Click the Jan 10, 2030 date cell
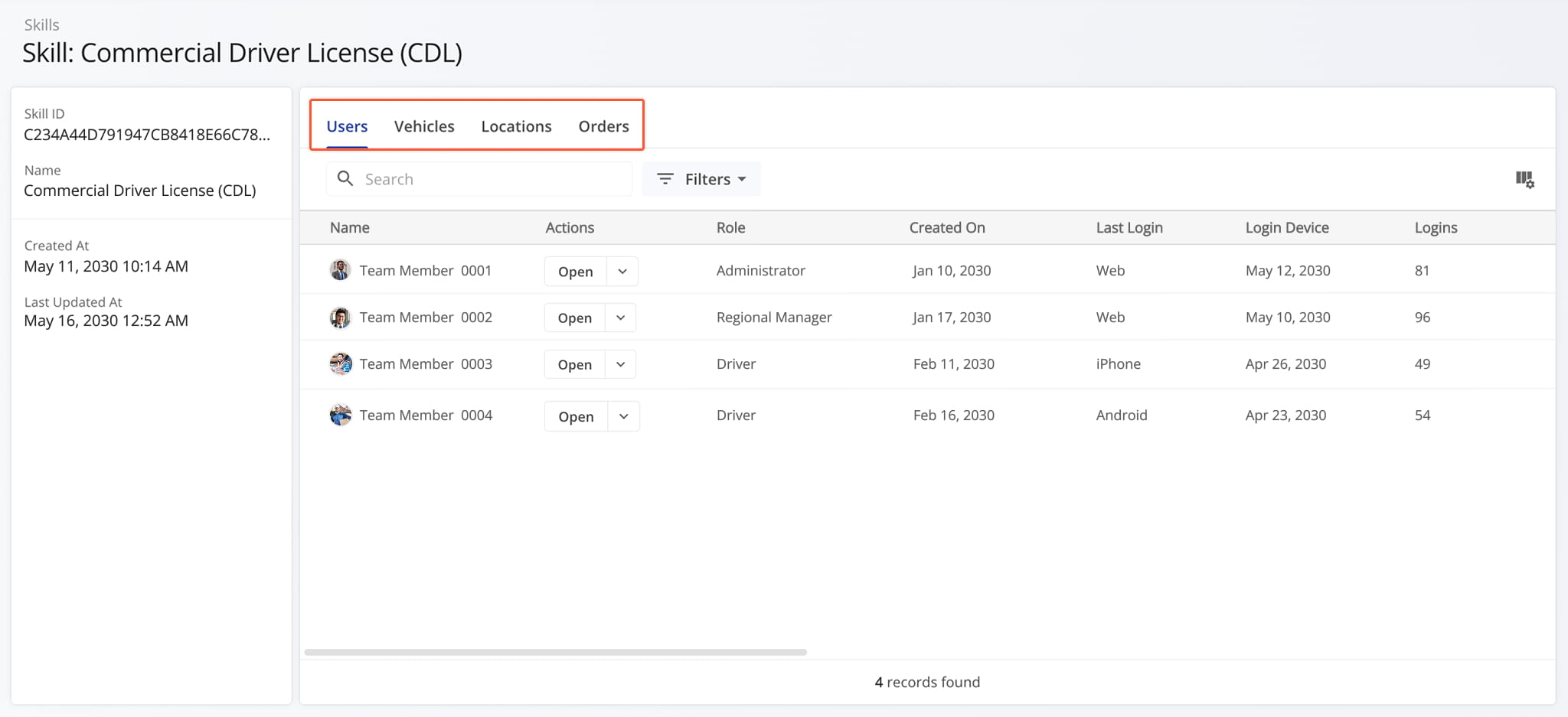This screenshot has width=1568, height=717. click(952, 270)
